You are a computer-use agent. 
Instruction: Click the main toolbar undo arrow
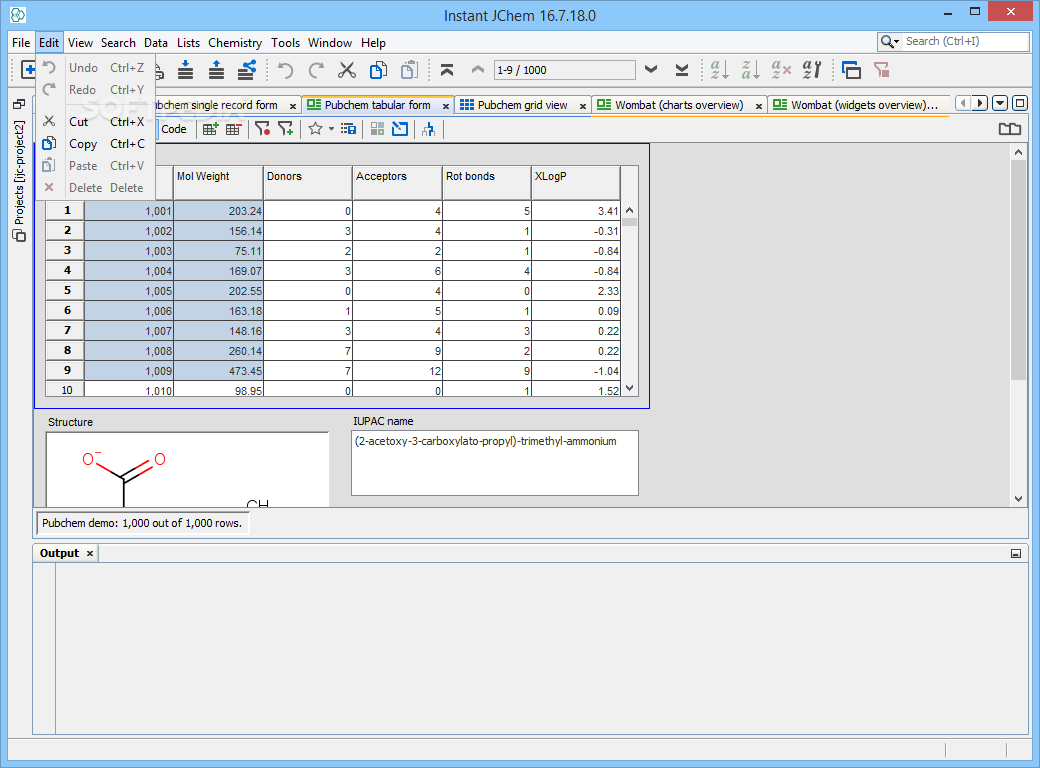[285, 70]
